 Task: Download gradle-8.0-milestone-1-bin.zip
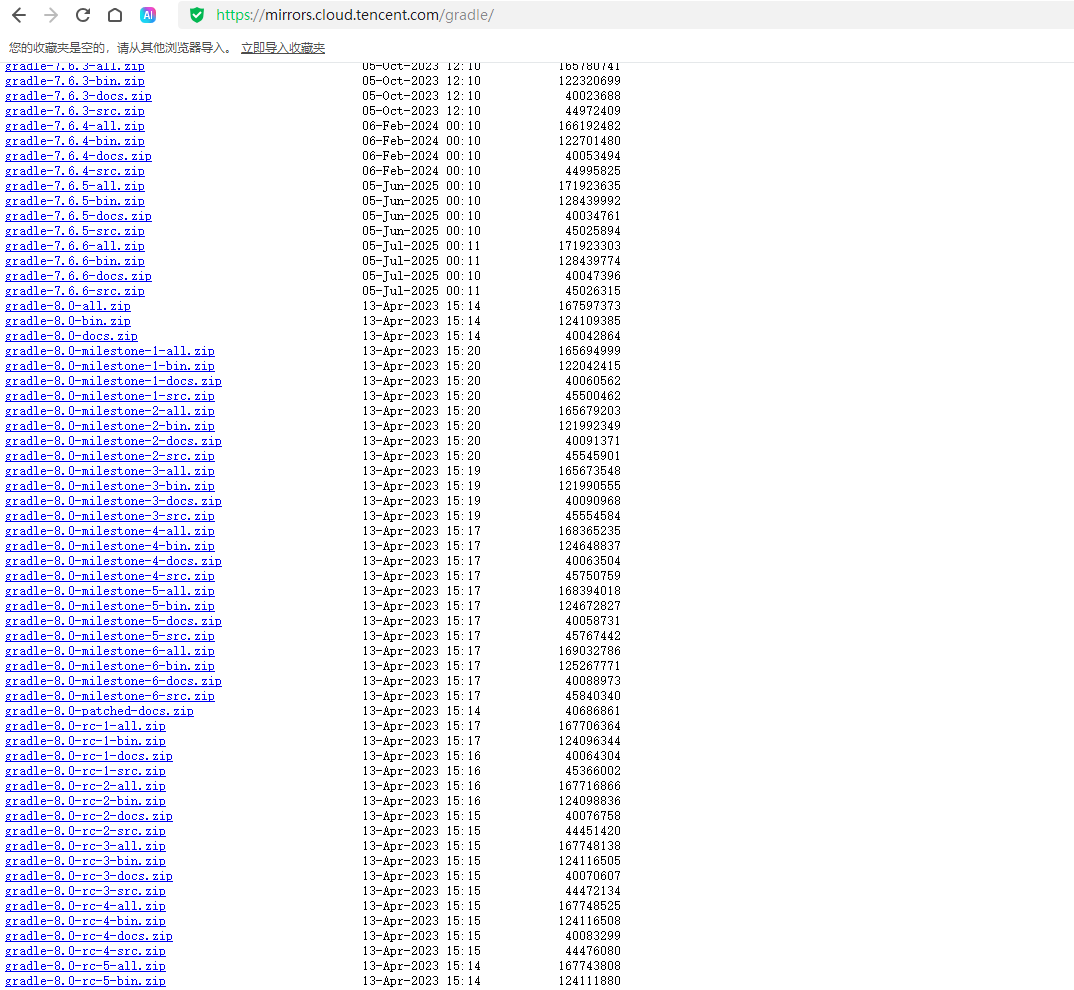(x=110, y=367)
